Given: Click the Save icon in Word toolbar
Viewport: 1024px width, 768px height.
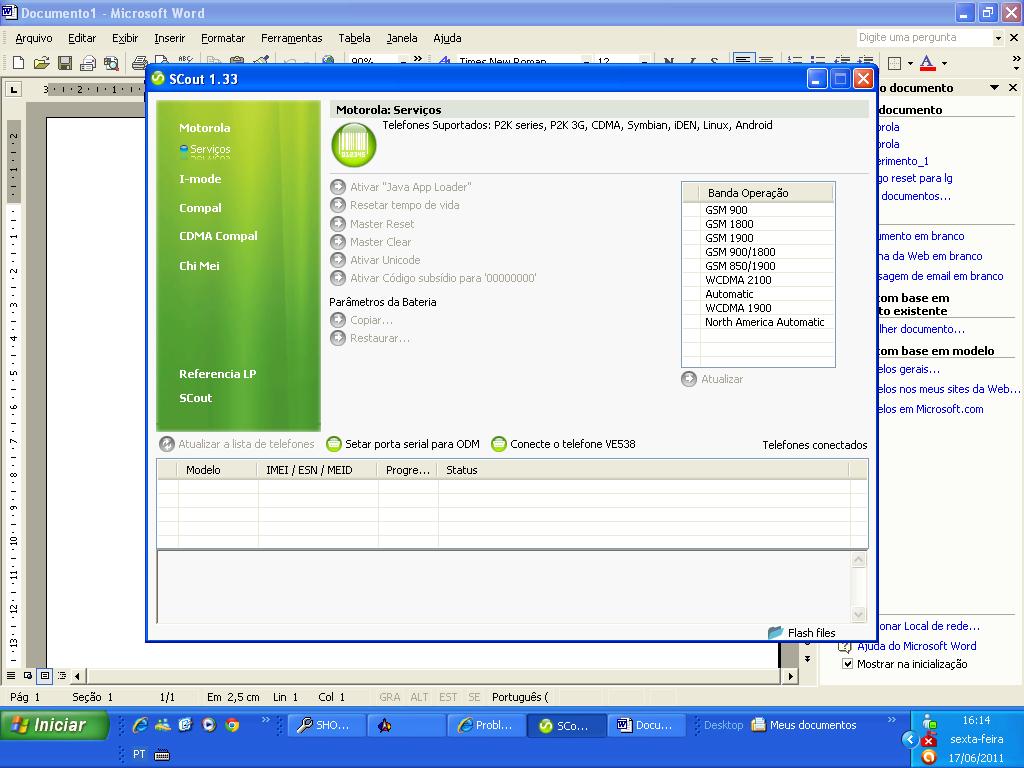Looking at the screenshot, I should [x=64, y=63].
